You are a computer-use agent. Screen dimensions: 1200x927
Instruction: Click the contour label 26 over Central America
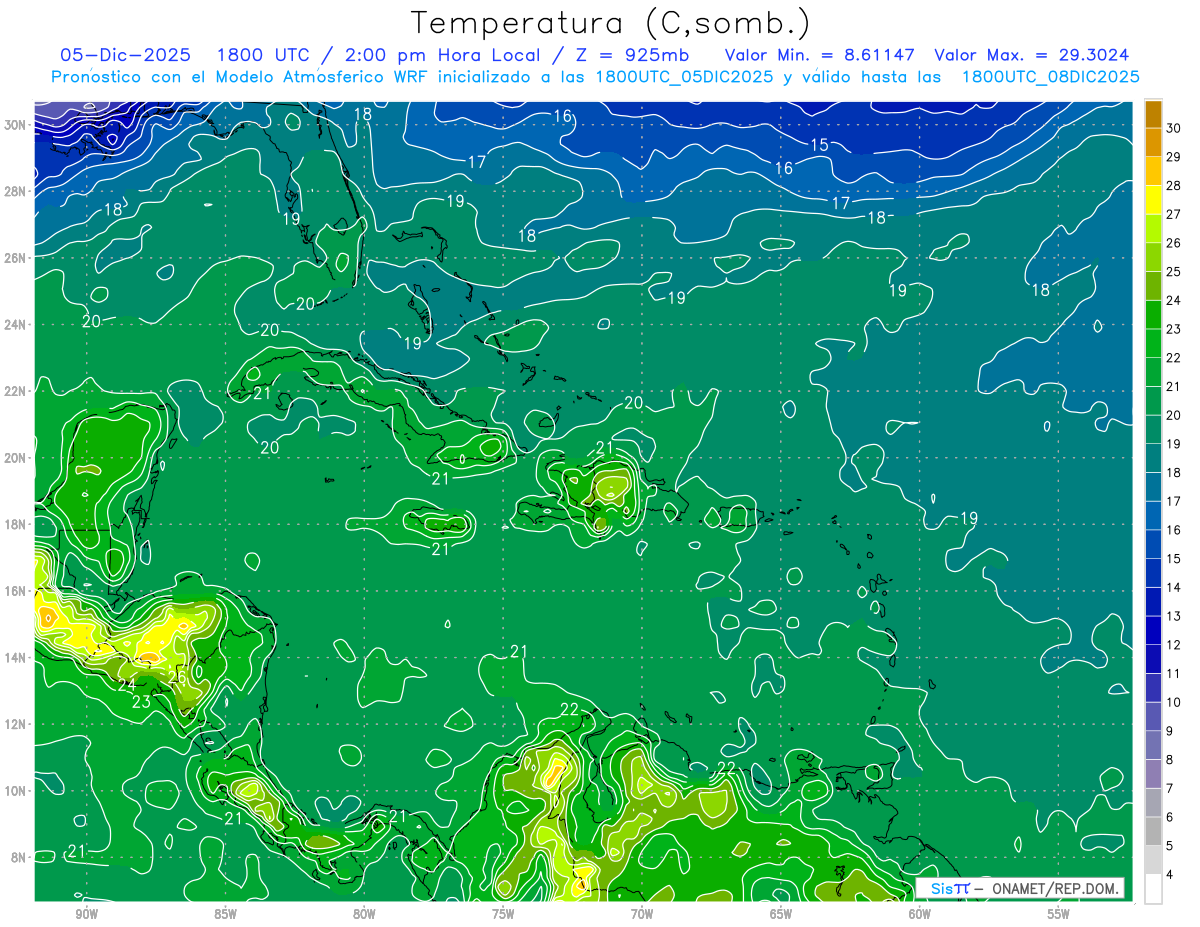coord(178,677)
